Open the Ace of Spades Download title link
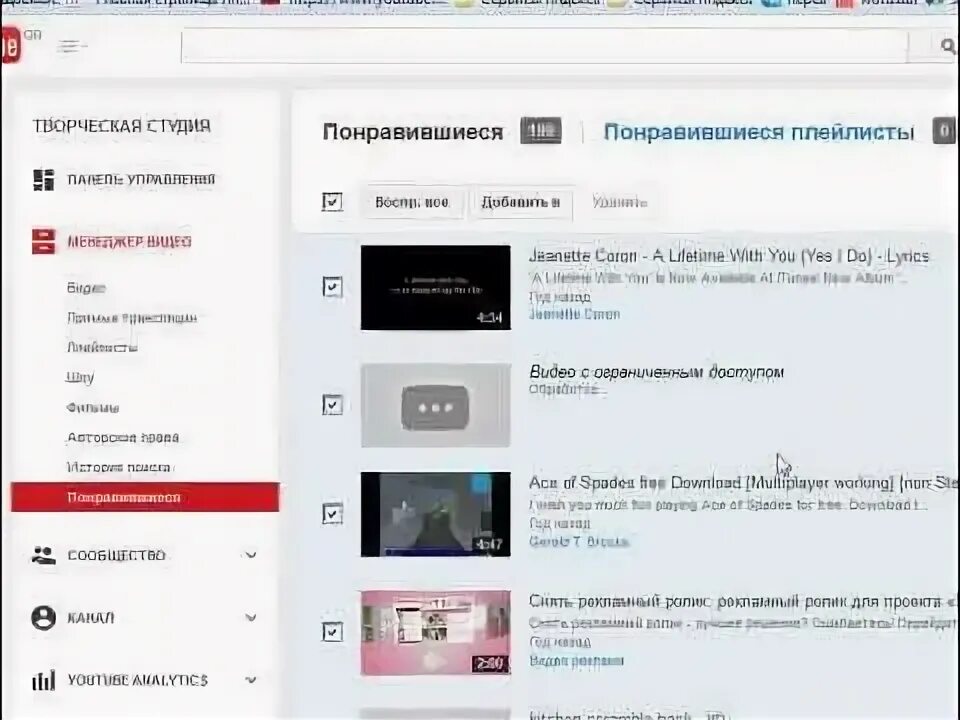Screen dimensions: 960x720 point(743,484)
